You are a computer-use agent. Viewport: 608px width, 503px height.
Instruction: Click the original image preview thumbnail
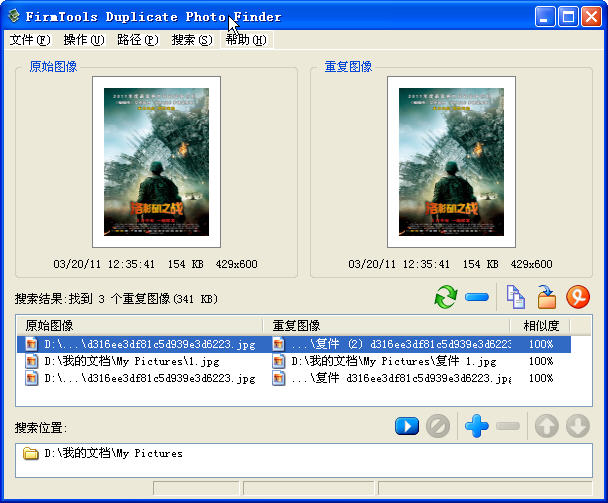(x=141, y=162)
